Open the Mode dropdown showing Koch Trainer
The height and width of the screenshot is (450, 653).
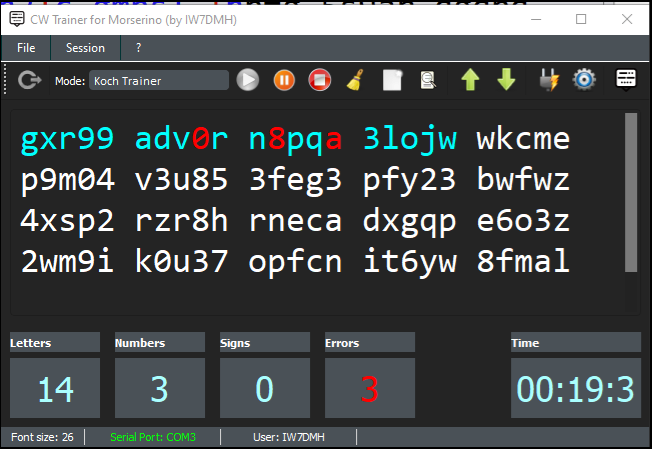tap(159, 80)
